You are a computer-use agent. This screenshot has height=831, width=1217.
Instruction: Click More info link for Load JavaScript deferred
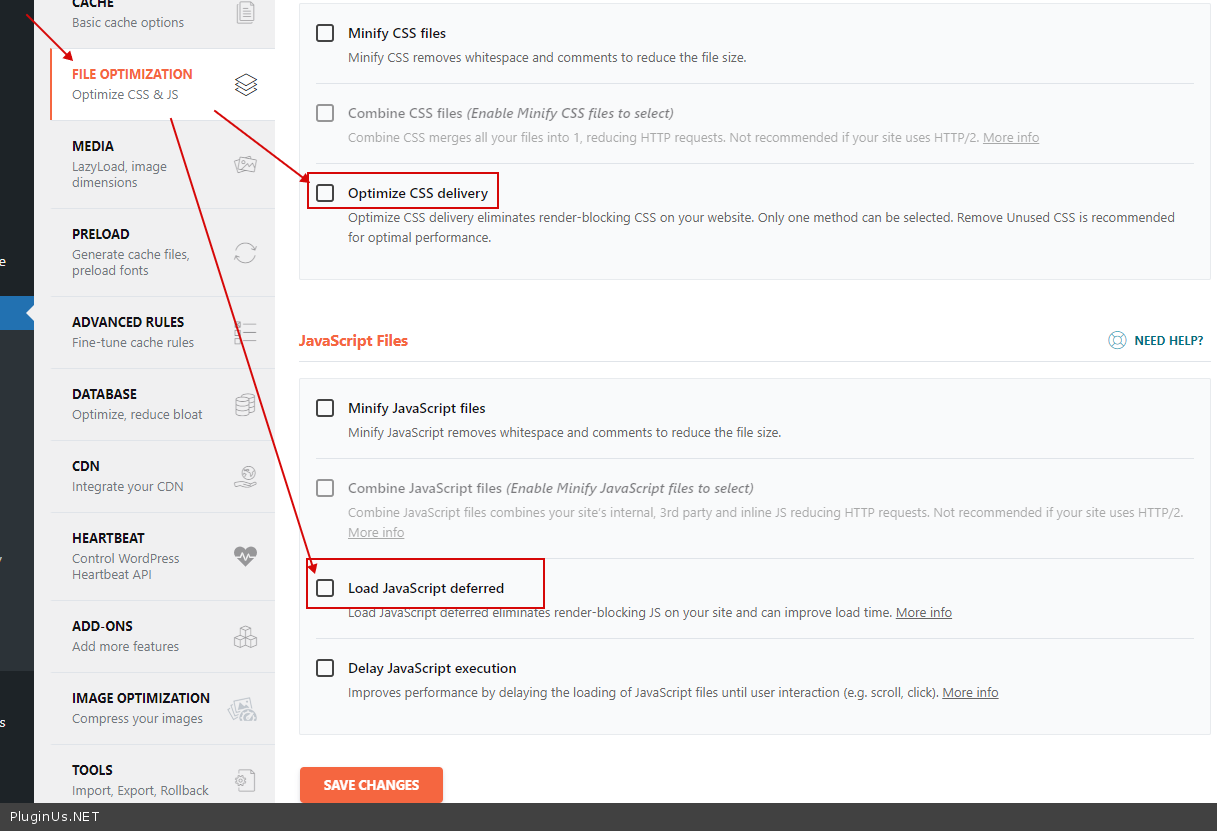[923, 613]
